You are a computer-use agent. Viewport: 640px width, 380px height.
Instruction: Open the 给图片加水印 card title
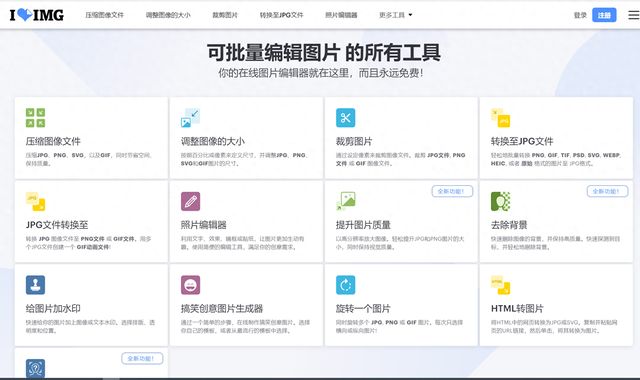click(x=53, y=309)
